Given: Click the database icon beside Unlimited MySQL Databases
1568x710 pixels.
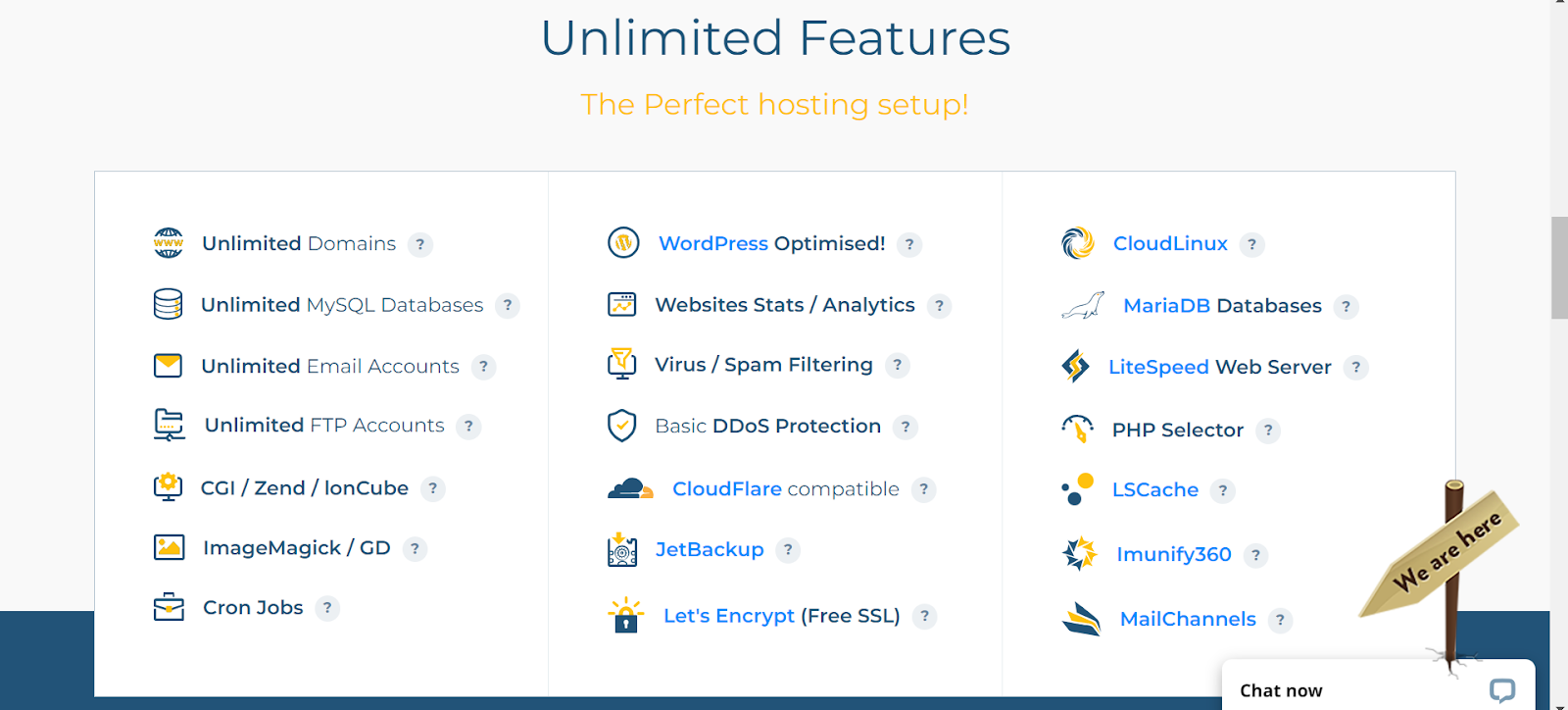Looking at the screenshot, I should tap(169, 304).
